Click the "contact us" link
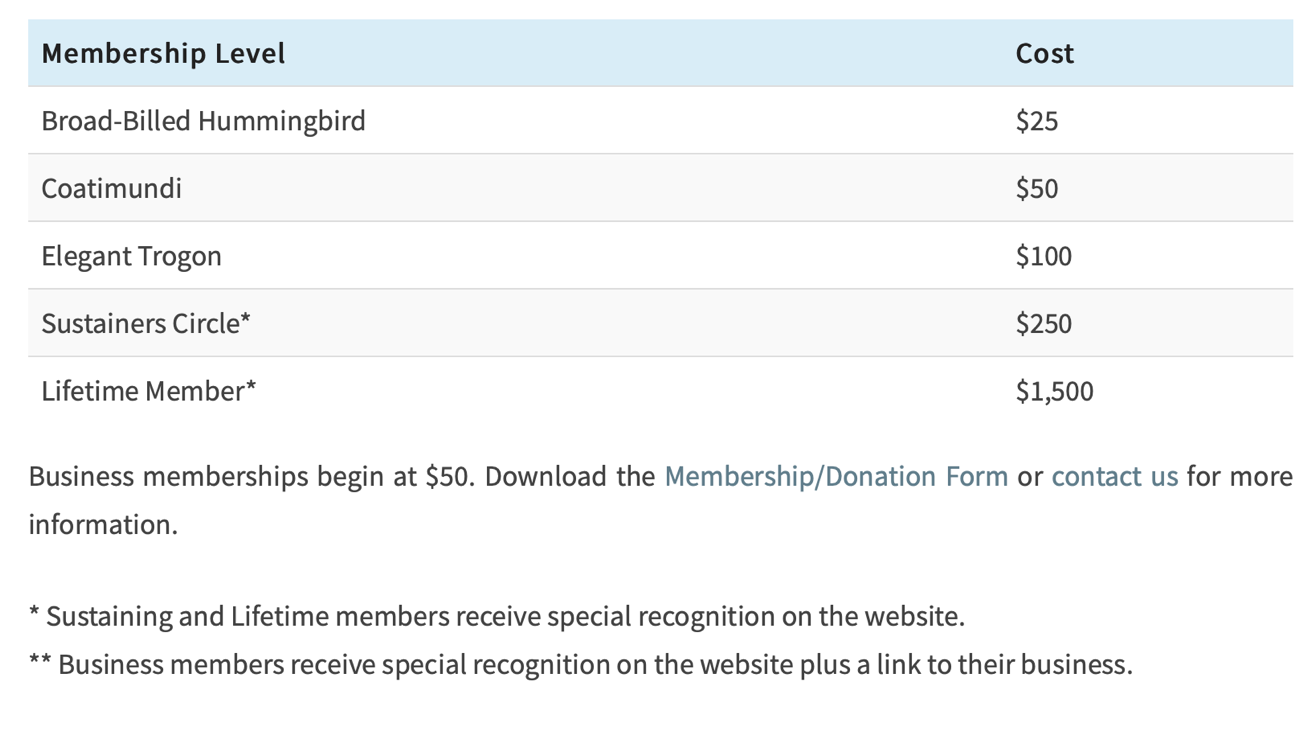Screen dimensions: 1316x748 click(x=1114, y=476)
